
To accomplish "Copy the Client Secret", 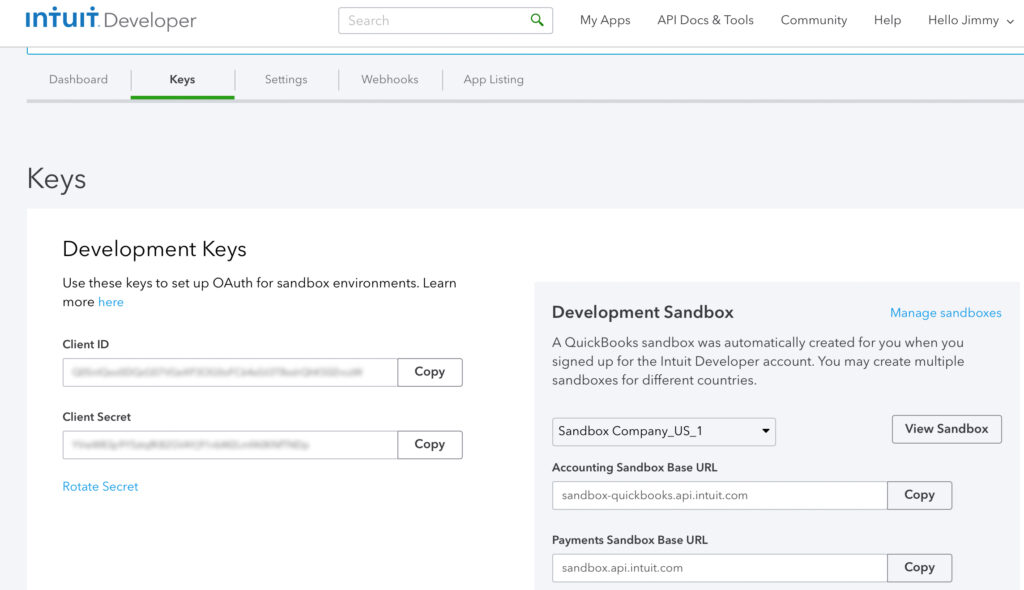I will [430, 445].
